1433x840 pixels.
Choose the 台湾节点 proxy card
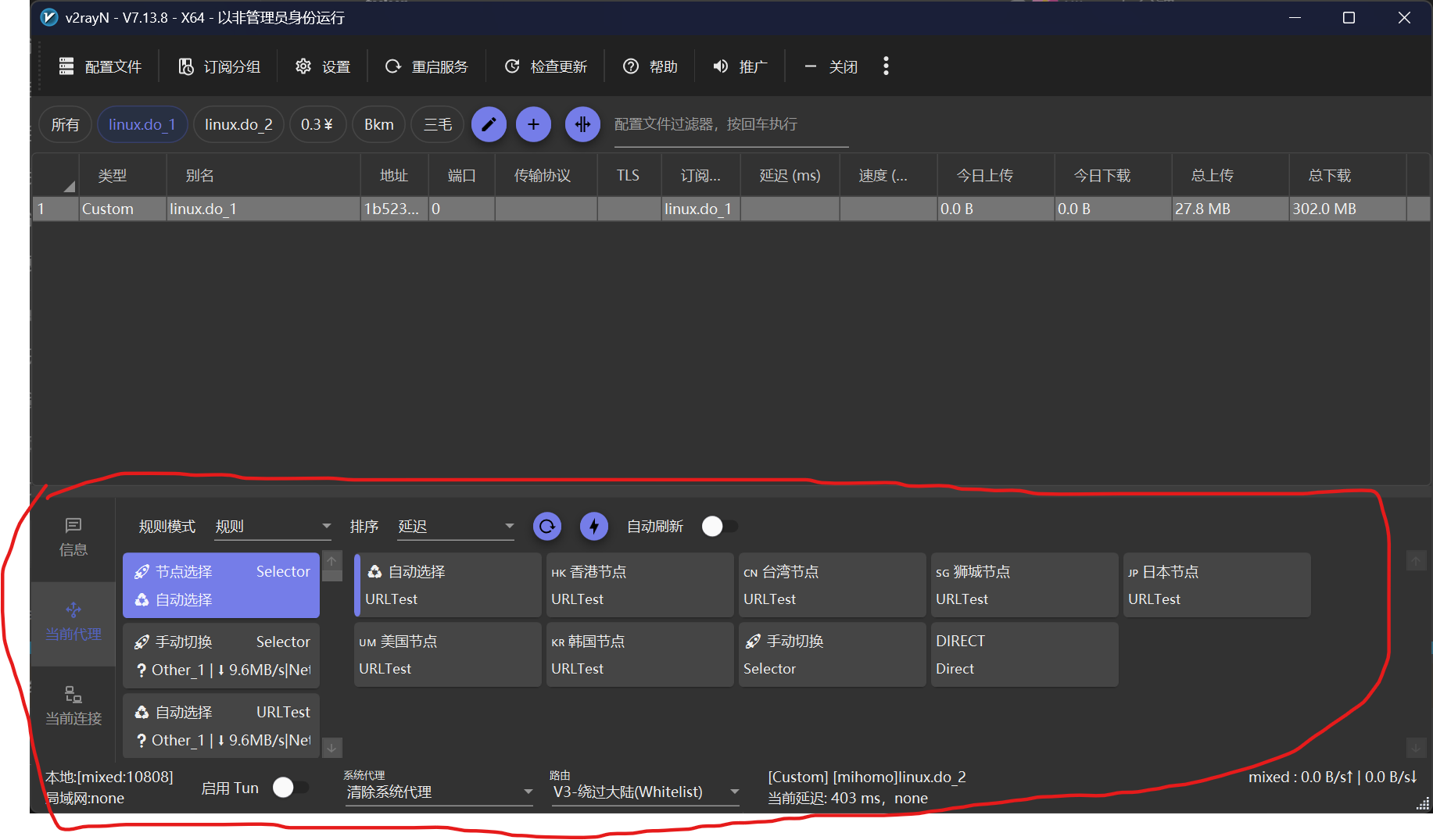pos(832,585)
